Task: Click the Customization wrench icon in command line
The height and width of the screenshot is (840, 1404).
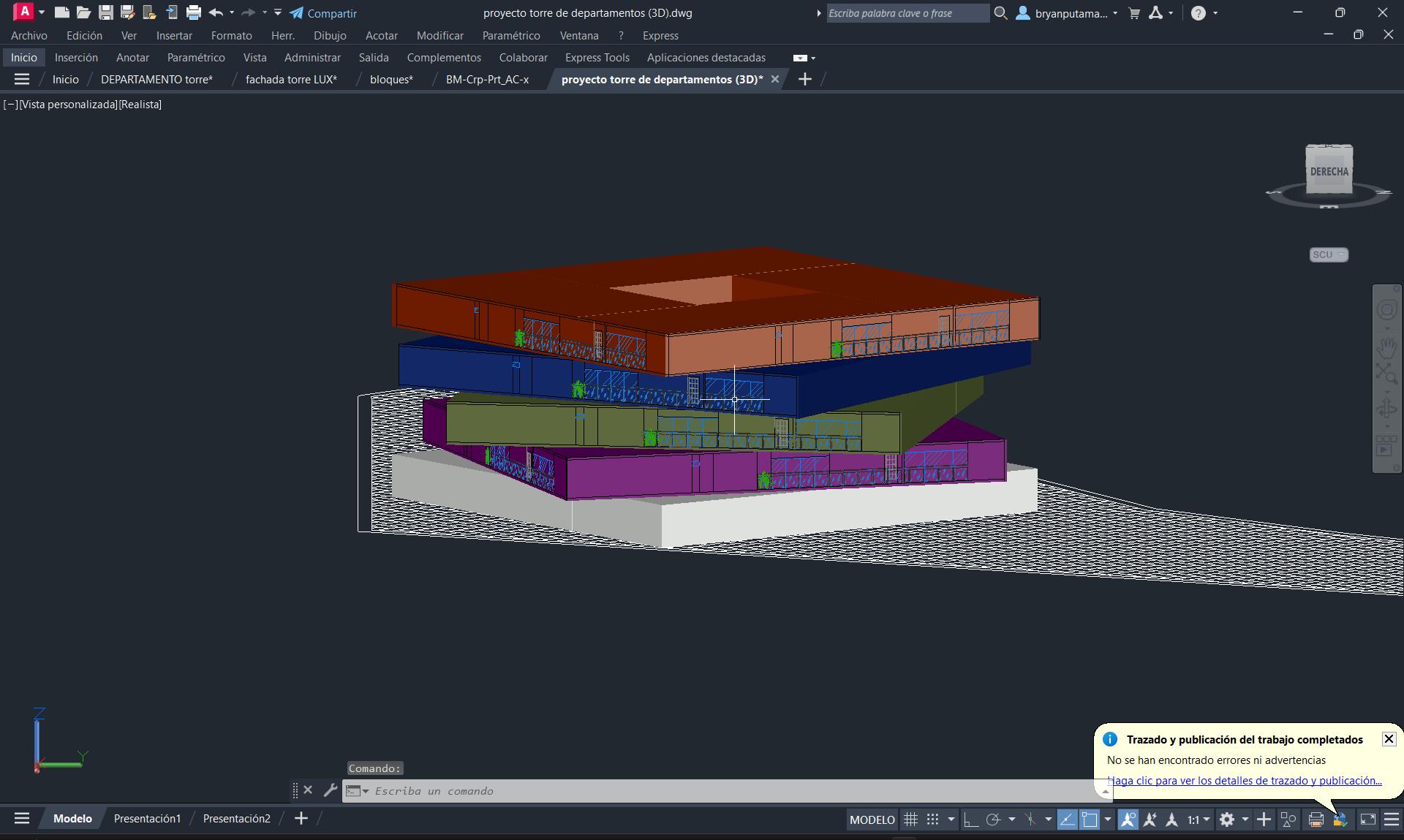Action: (330, 790)
